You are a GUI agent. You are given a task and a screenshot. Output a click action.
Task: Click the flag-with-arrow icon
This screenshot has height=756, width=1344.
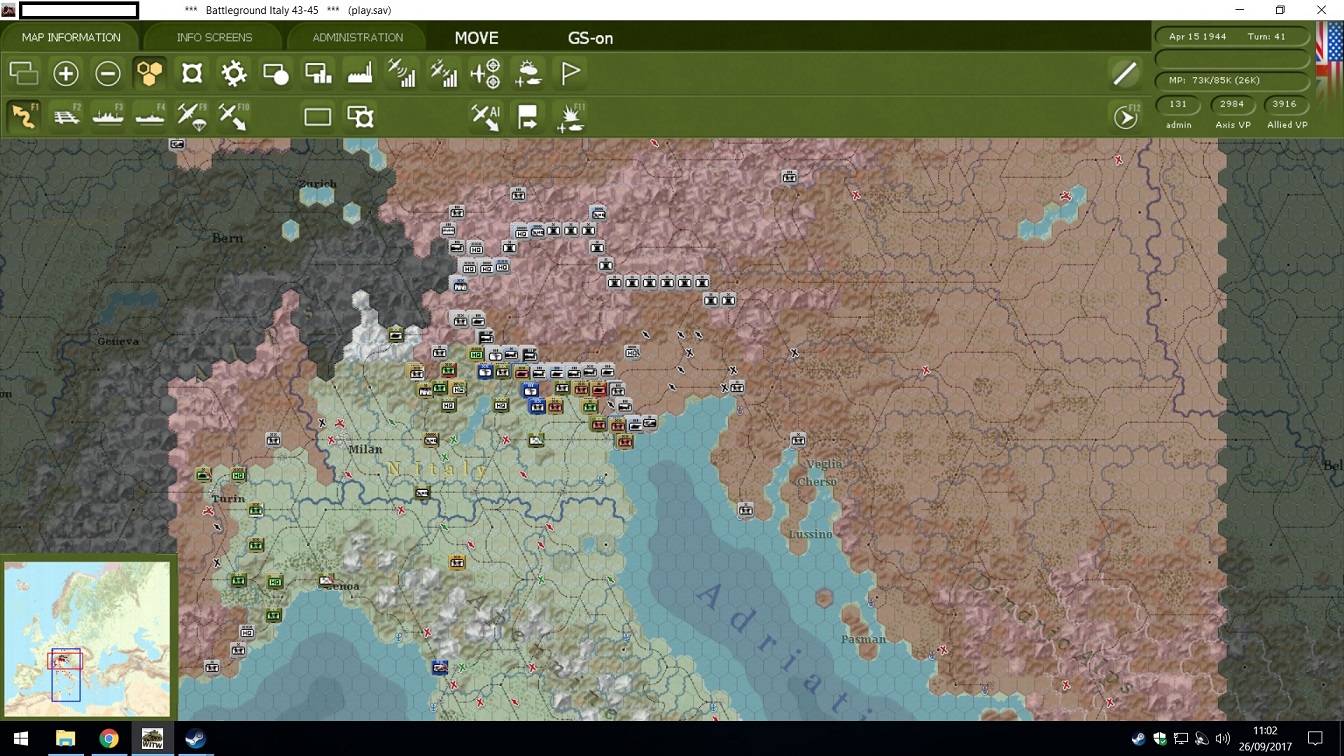pyautogui.click(x=528, y=117)
